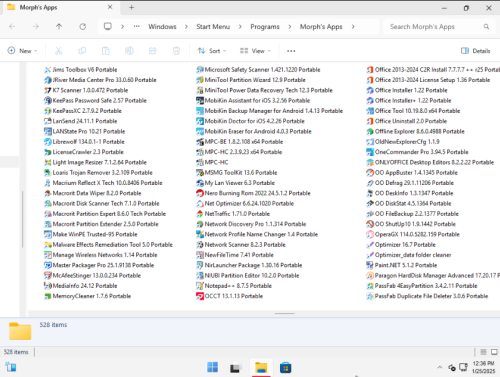
Task: Navigate to the Windows breadcrumb
Action: [x=162, y=27]
